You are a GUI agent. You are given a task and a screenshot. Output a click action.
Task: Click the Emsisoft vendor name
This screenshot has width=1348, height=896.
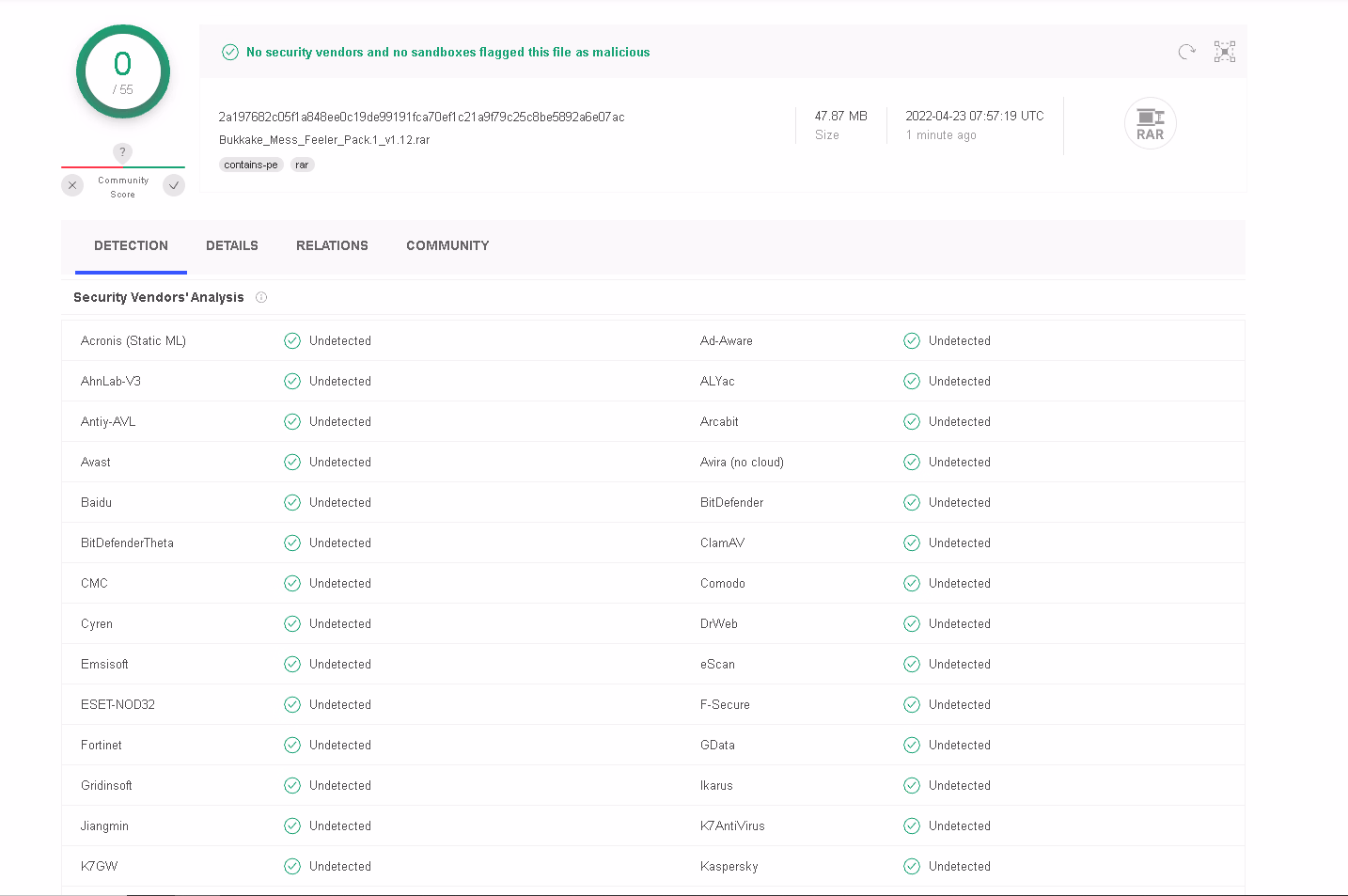tap(104, 664)
